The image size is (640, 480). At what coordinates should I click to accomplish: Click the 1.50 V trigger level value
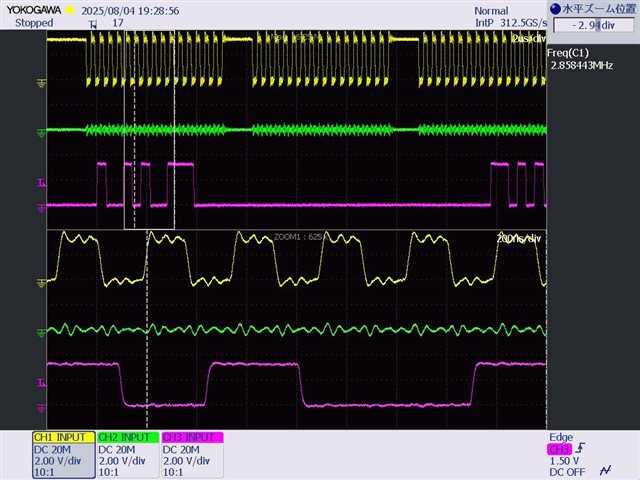coord(564,461)
